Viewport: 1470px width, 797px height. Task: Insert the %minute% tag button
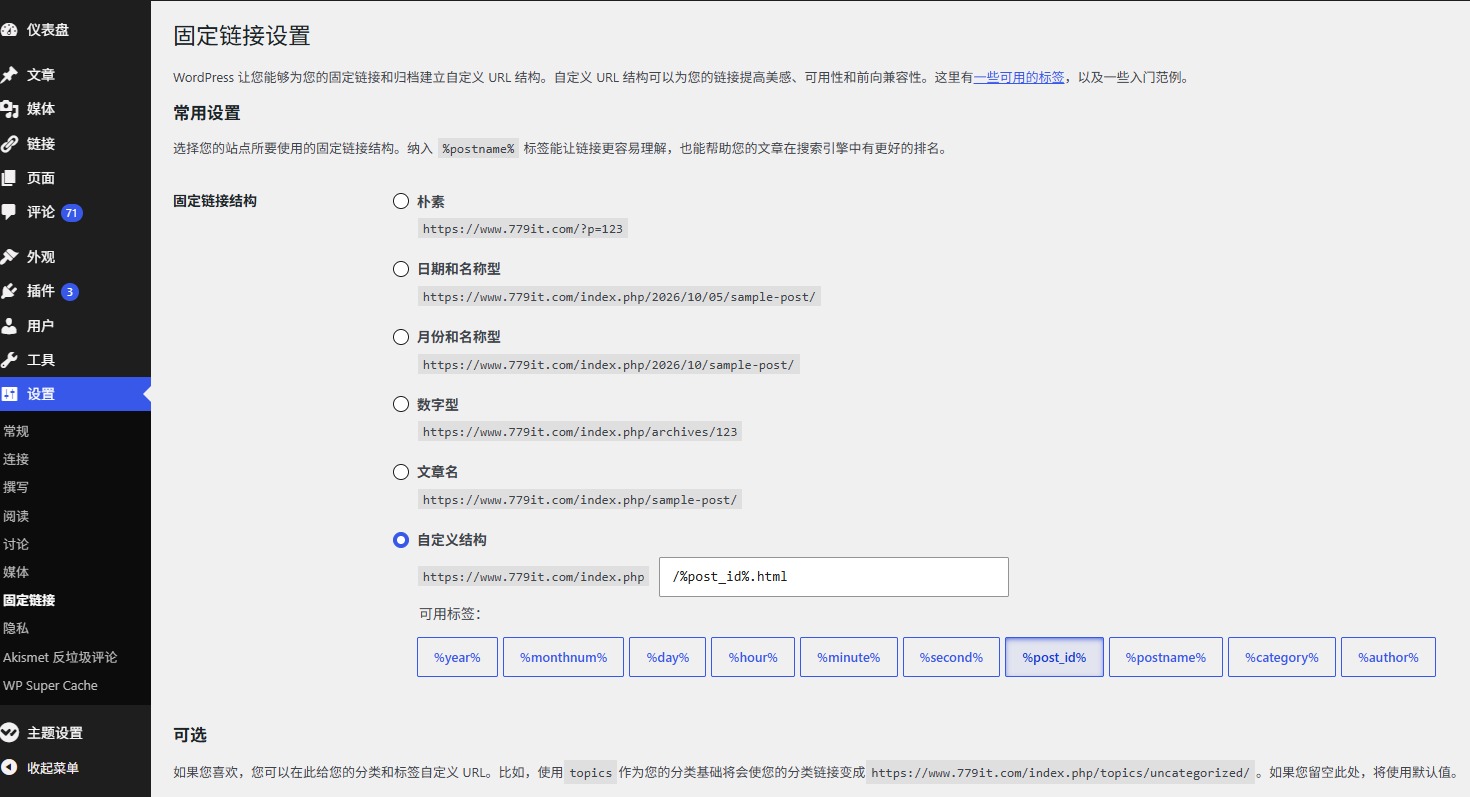848,657
